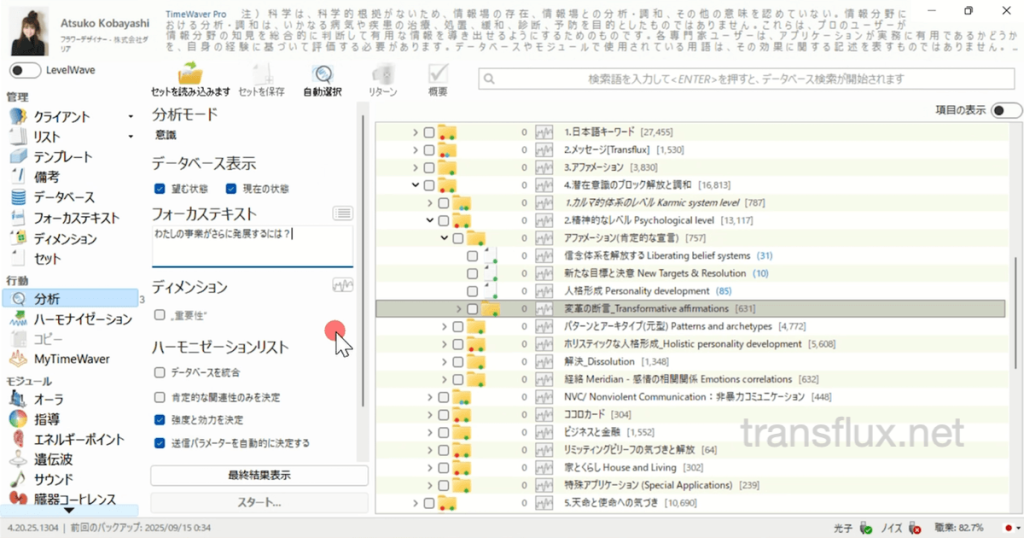The width and height of the screenshot is (1024, 538).
Task: Click the 光子 status indicator icon
Action: 866,528
